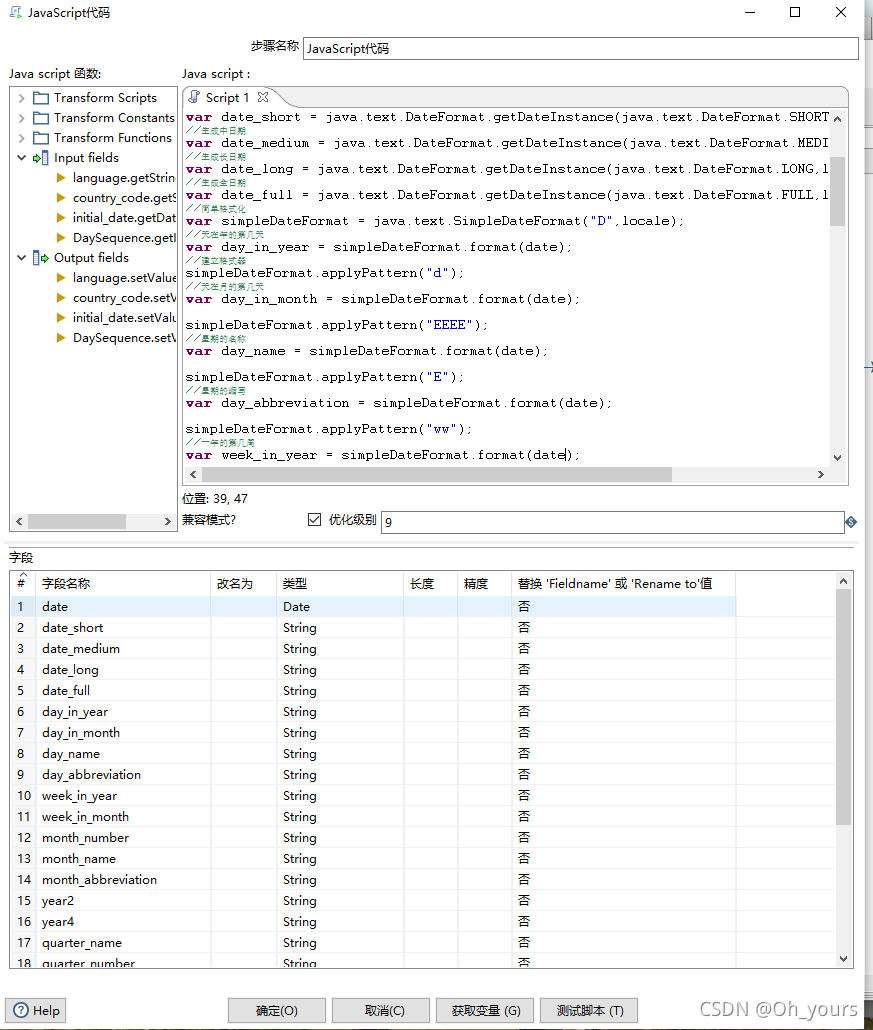Click the 精度 column header
This screenshot has width=873, height=1030.
[484, 583]
